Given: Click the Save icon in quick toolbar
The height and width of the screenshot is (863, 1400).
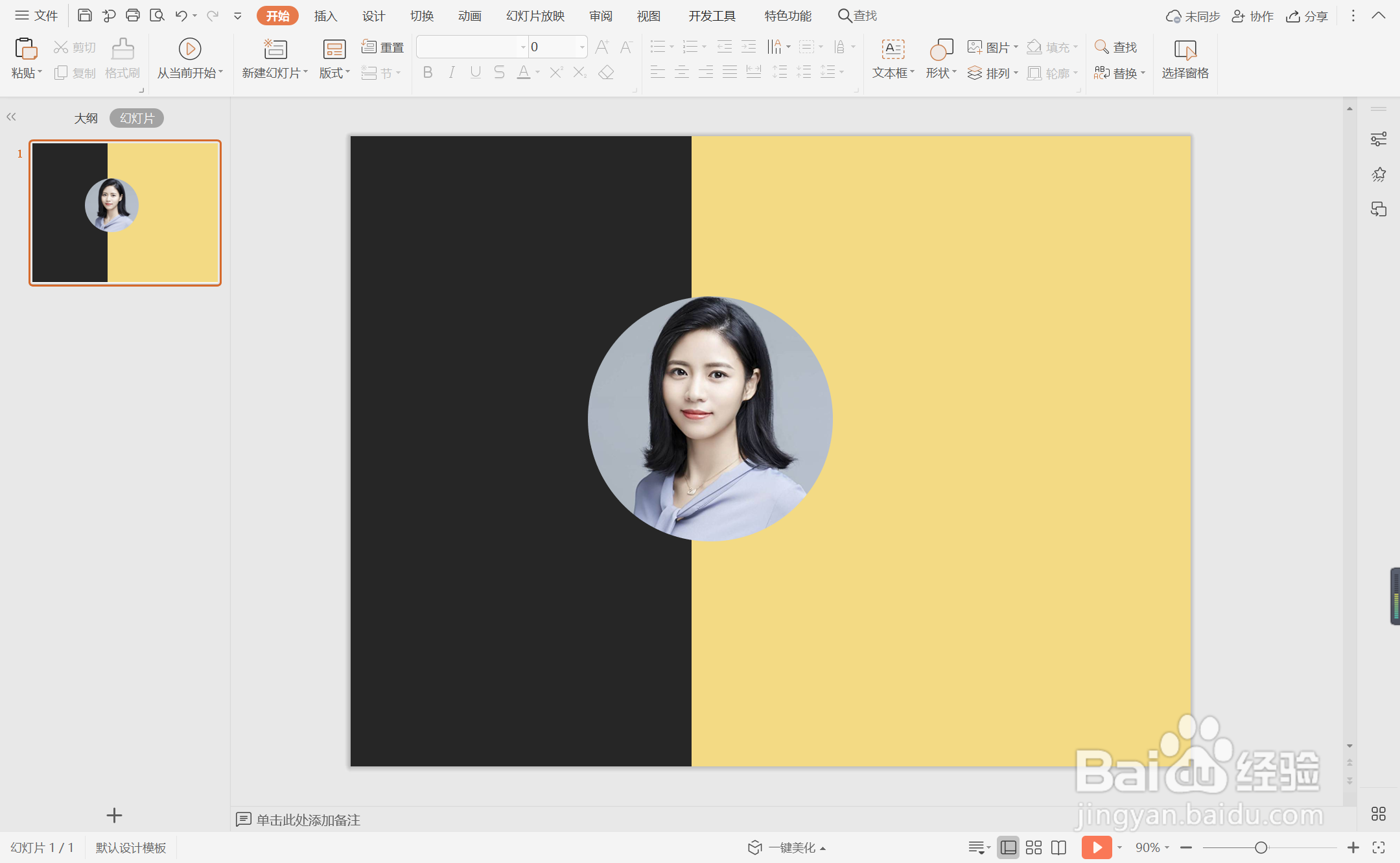Looking at the screenshot, I should pyautogui.click(x=84, y=16).
